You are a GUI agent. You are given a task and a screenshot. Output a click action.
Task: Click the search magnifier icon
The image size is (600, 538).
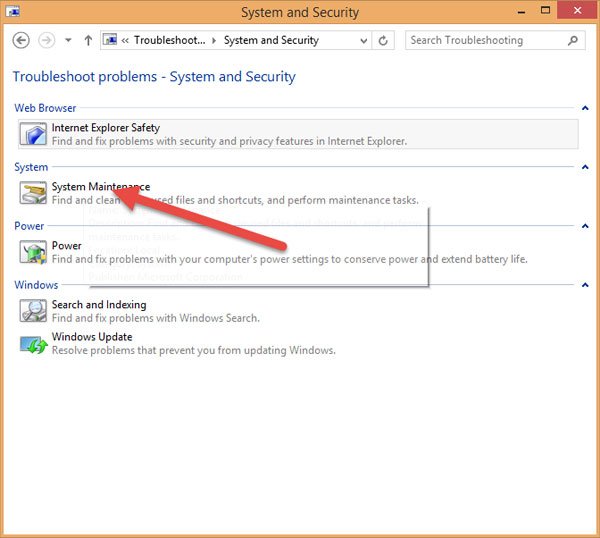pos(573,40)
